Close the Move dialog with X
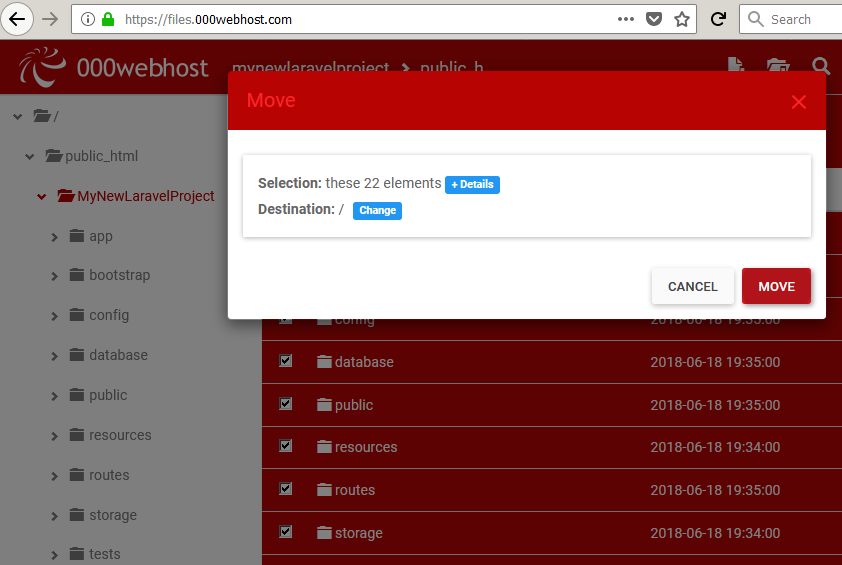 [799, 102]
